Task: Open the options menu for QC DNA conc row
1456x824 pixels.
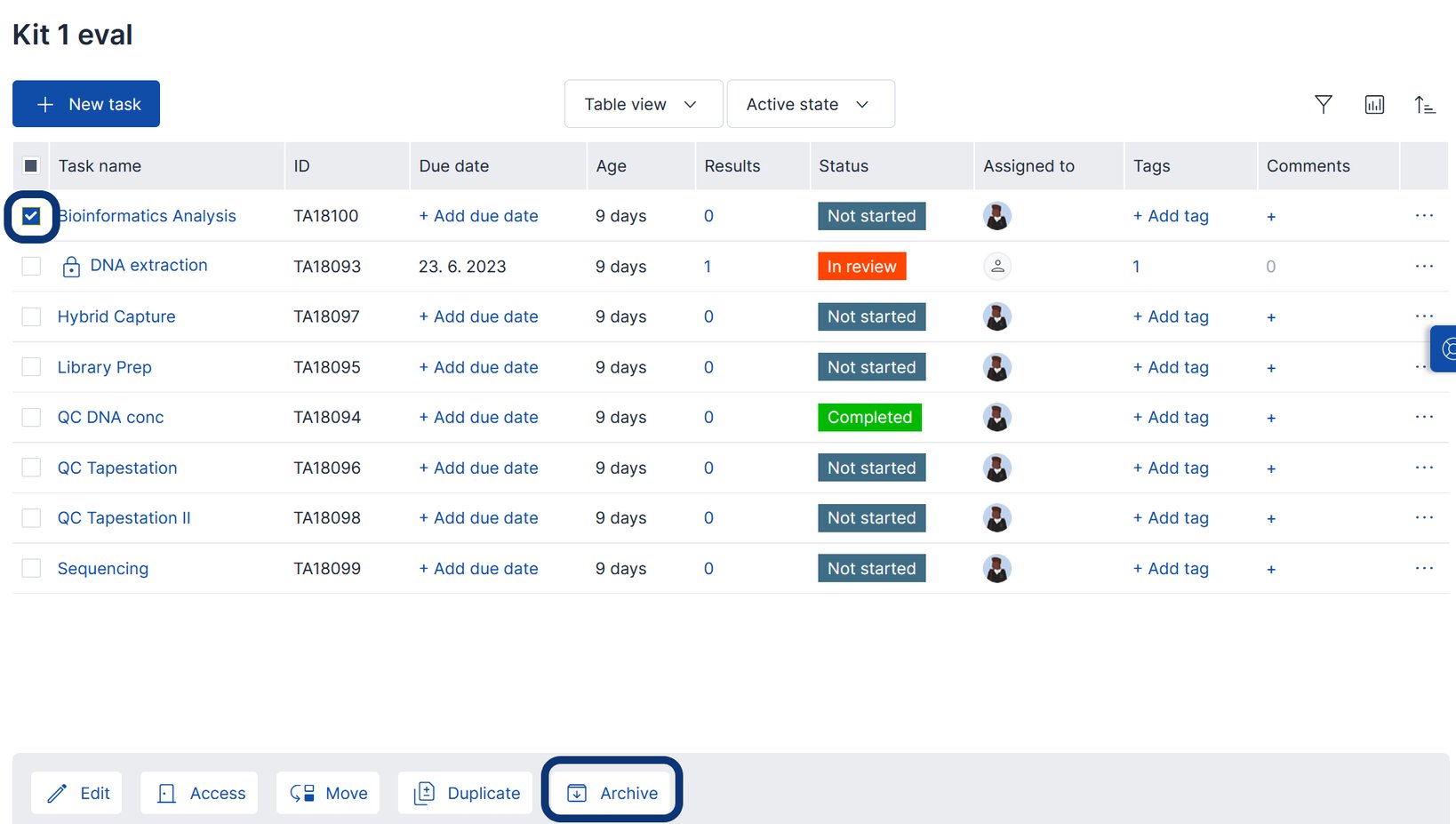Action: click(x=1424, y=417)
